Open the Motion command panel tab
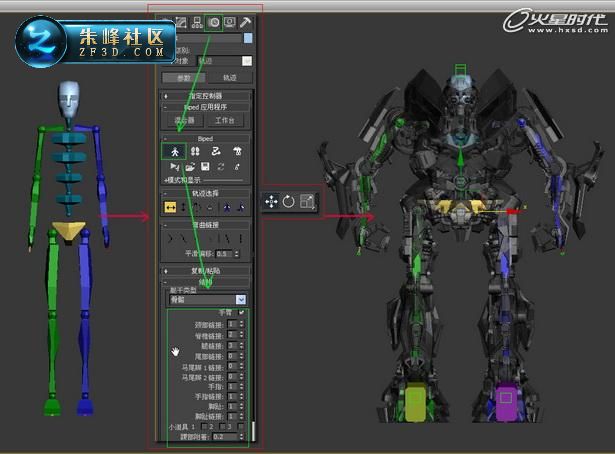 click(x=214, y=22)
